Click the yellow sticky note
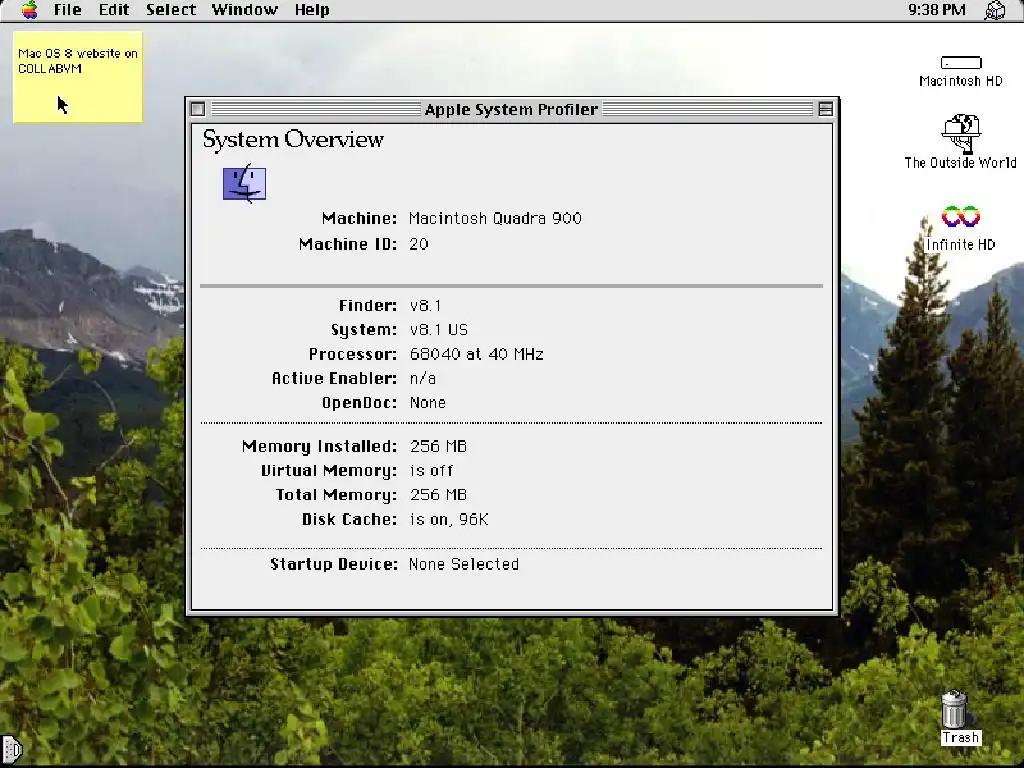Viewport: 1024px width, 768px height. (78, 77)
